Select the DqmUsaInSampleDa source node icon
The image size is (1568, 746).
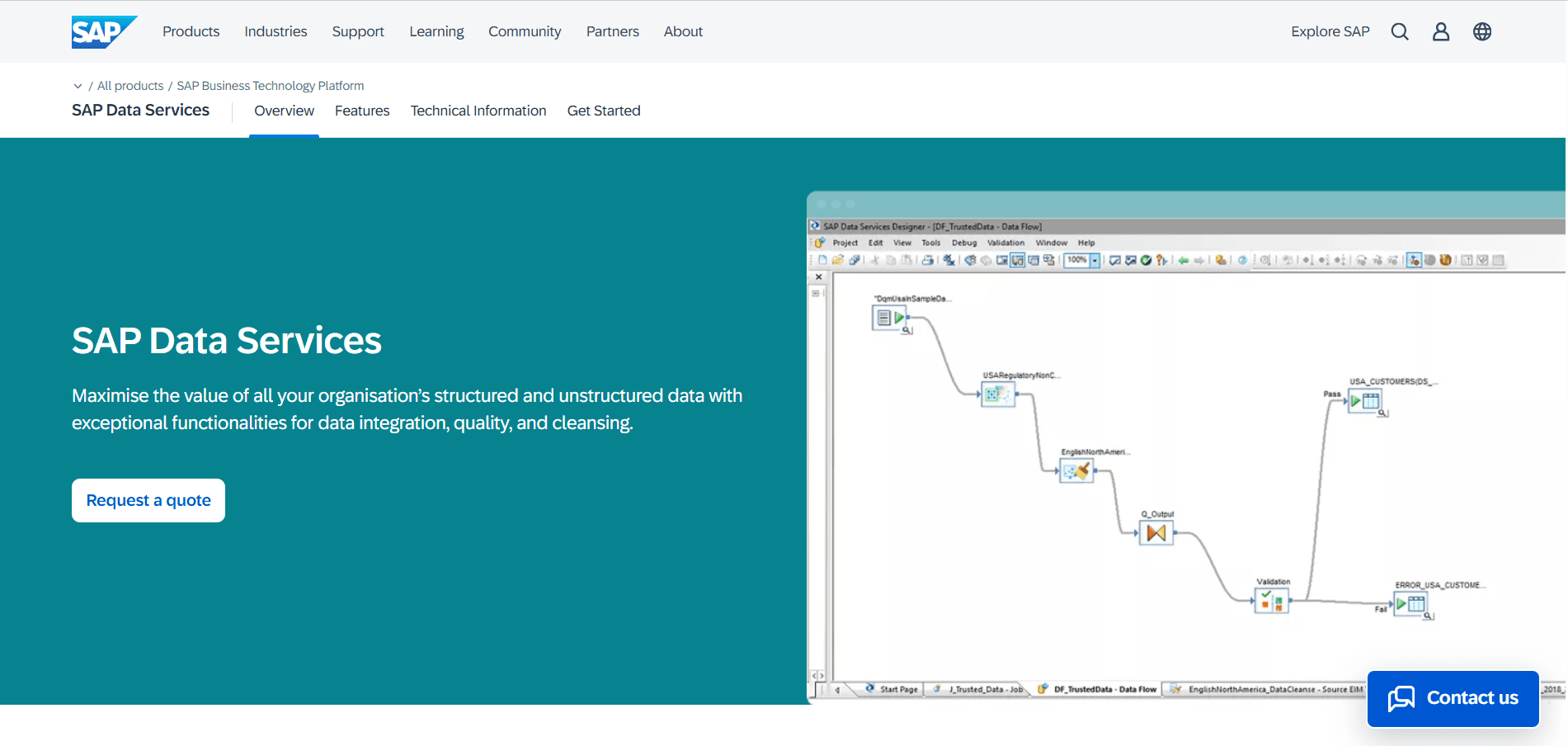tap(890, 318)
